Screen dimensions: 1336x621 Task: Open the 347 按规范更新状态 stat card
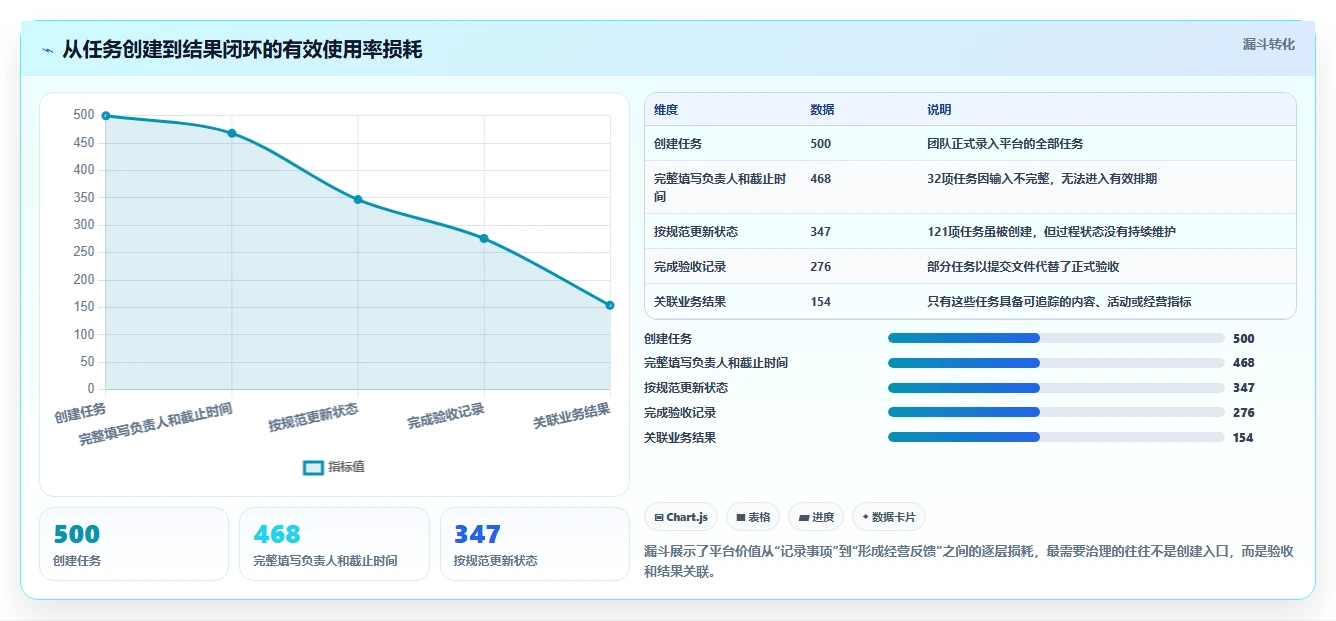pos(535,544)
